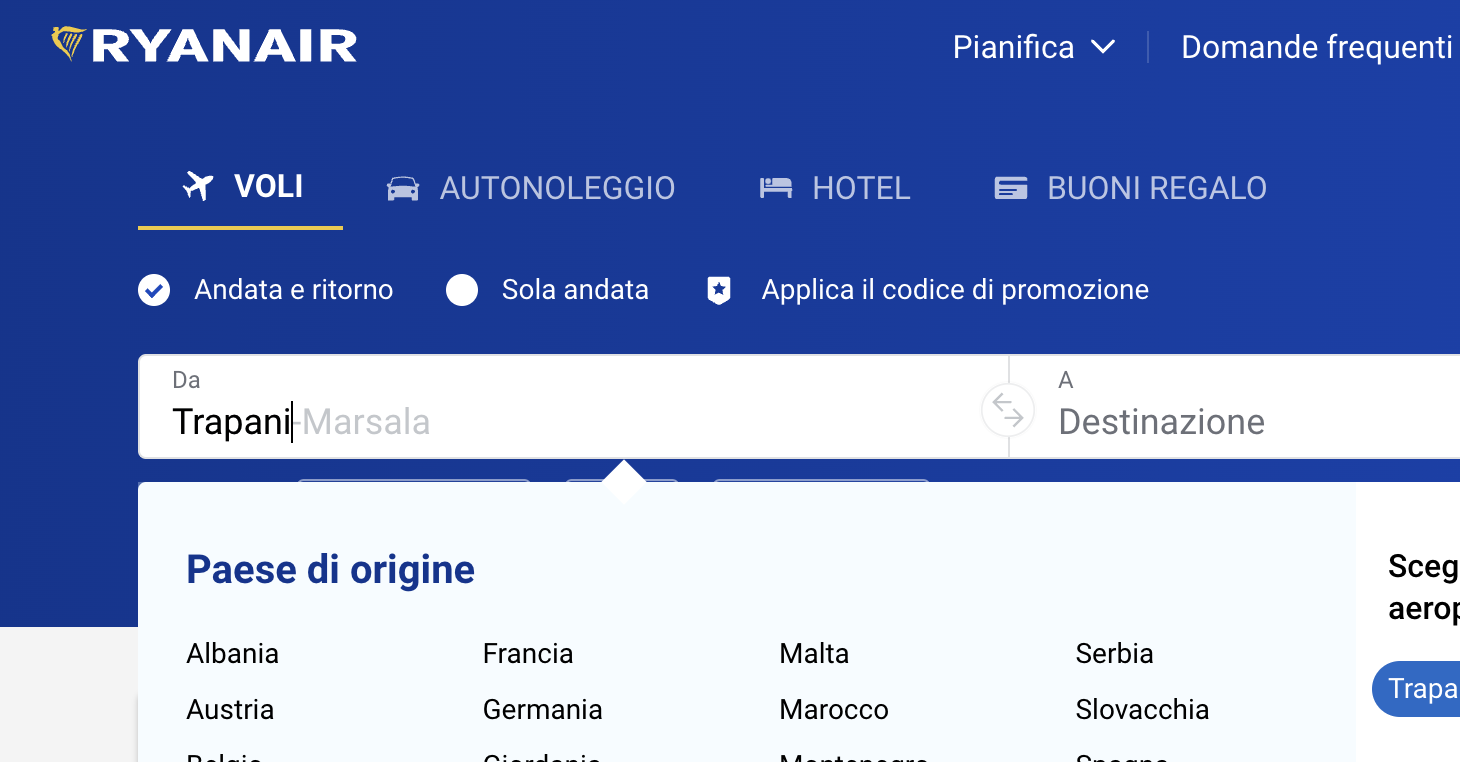Open the Domande frequenti menu
The image size is (1460, 762).
[x=1316, y=46]
